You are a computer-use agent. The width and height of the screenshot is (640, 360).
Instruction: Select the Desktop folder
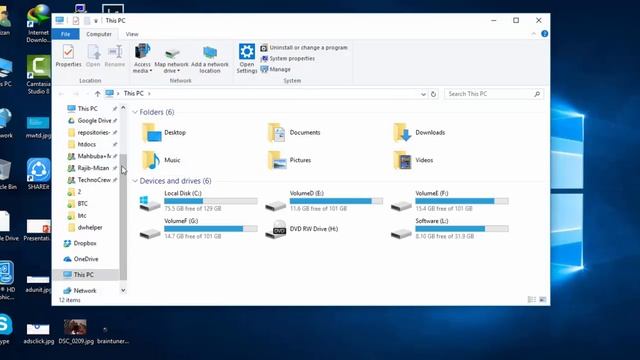[x=163, y=133]
